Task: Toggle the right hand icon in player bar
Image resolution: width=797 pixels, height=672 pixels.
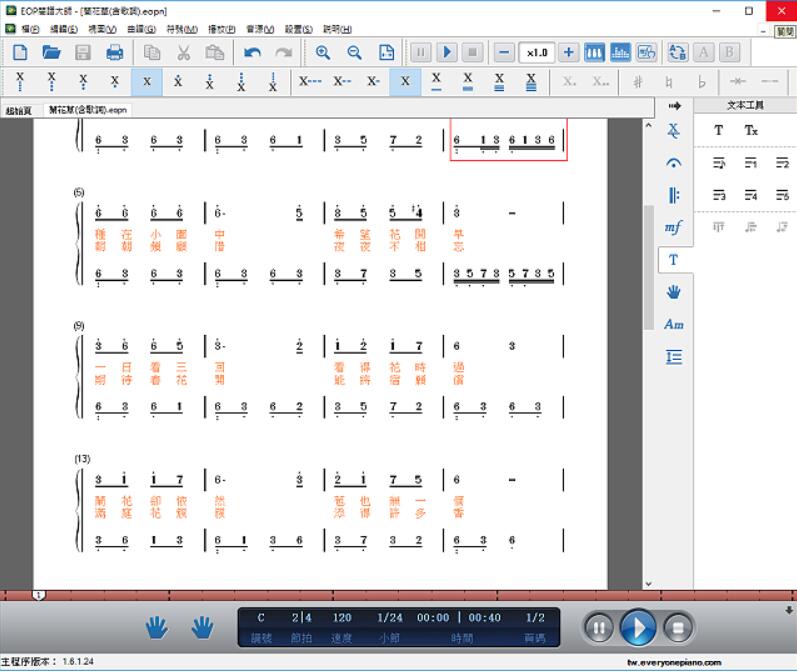Action: coord(202,627)
